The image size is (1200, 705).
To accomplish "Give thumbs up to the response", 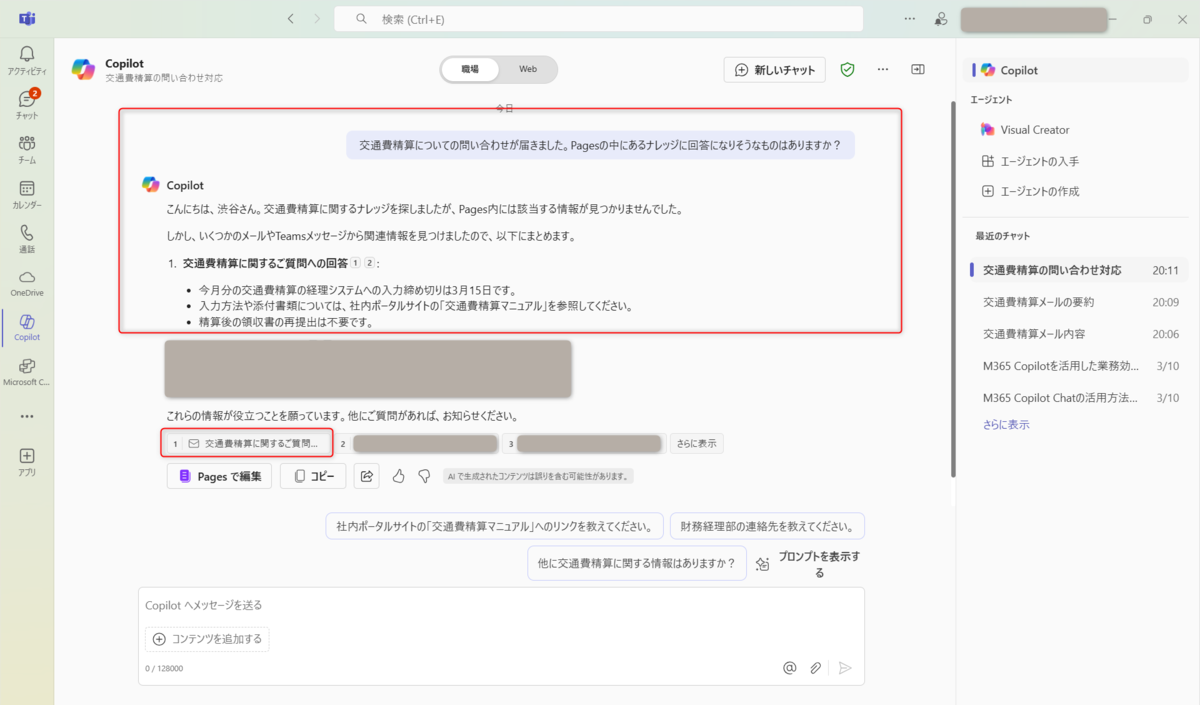I will pos(399,476).
